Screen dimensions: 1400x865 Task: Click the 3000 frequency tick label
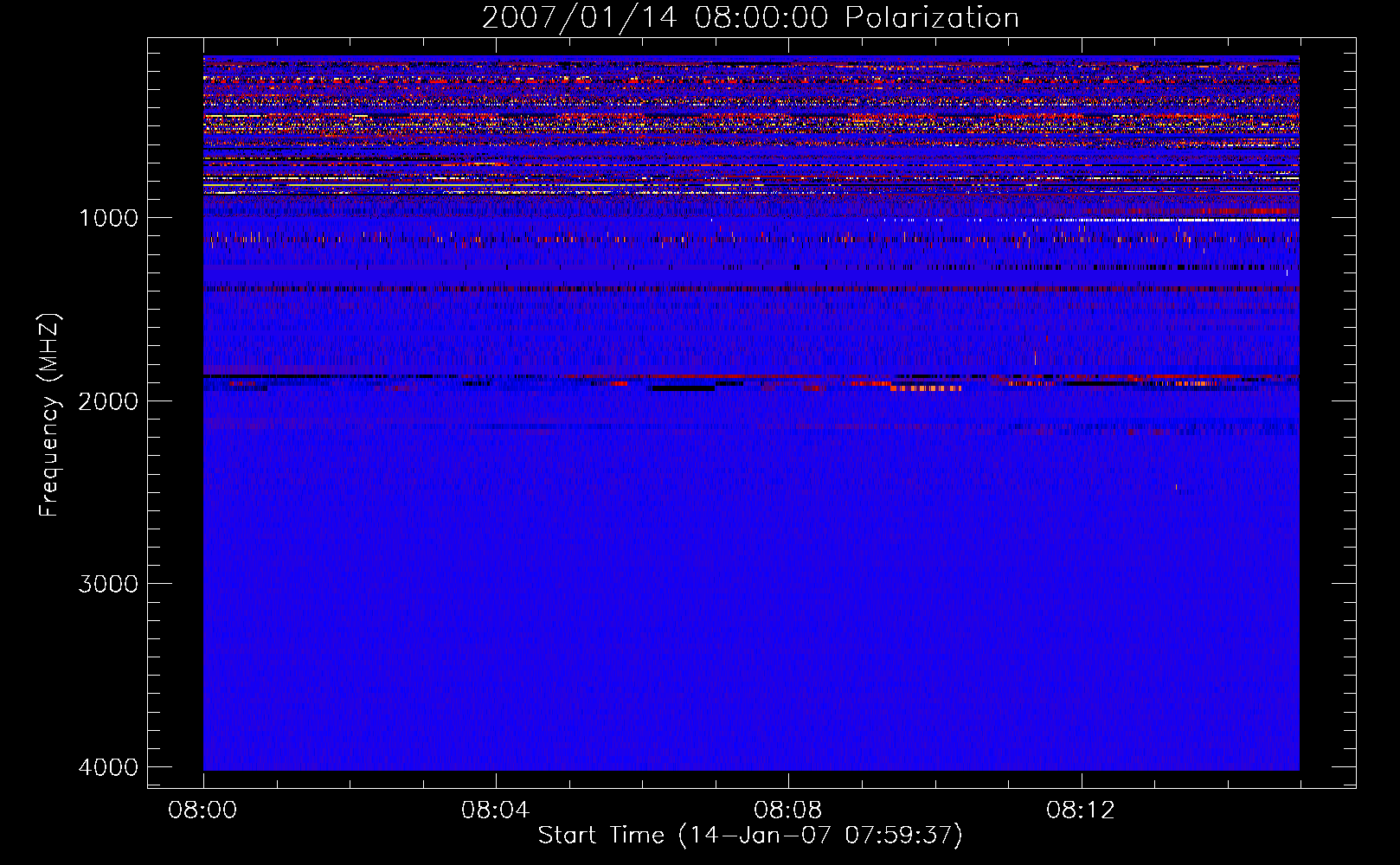pyautogui.click(x=108, y=584)
